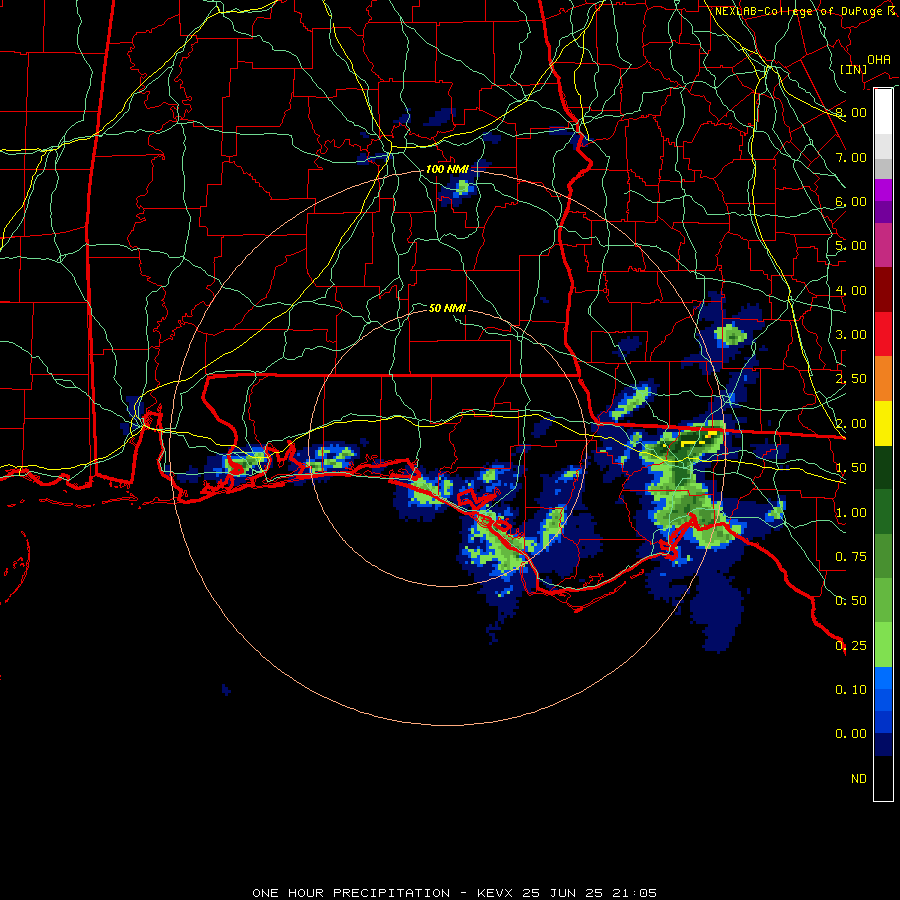Click the 1.50 legend value

[851, 468]
